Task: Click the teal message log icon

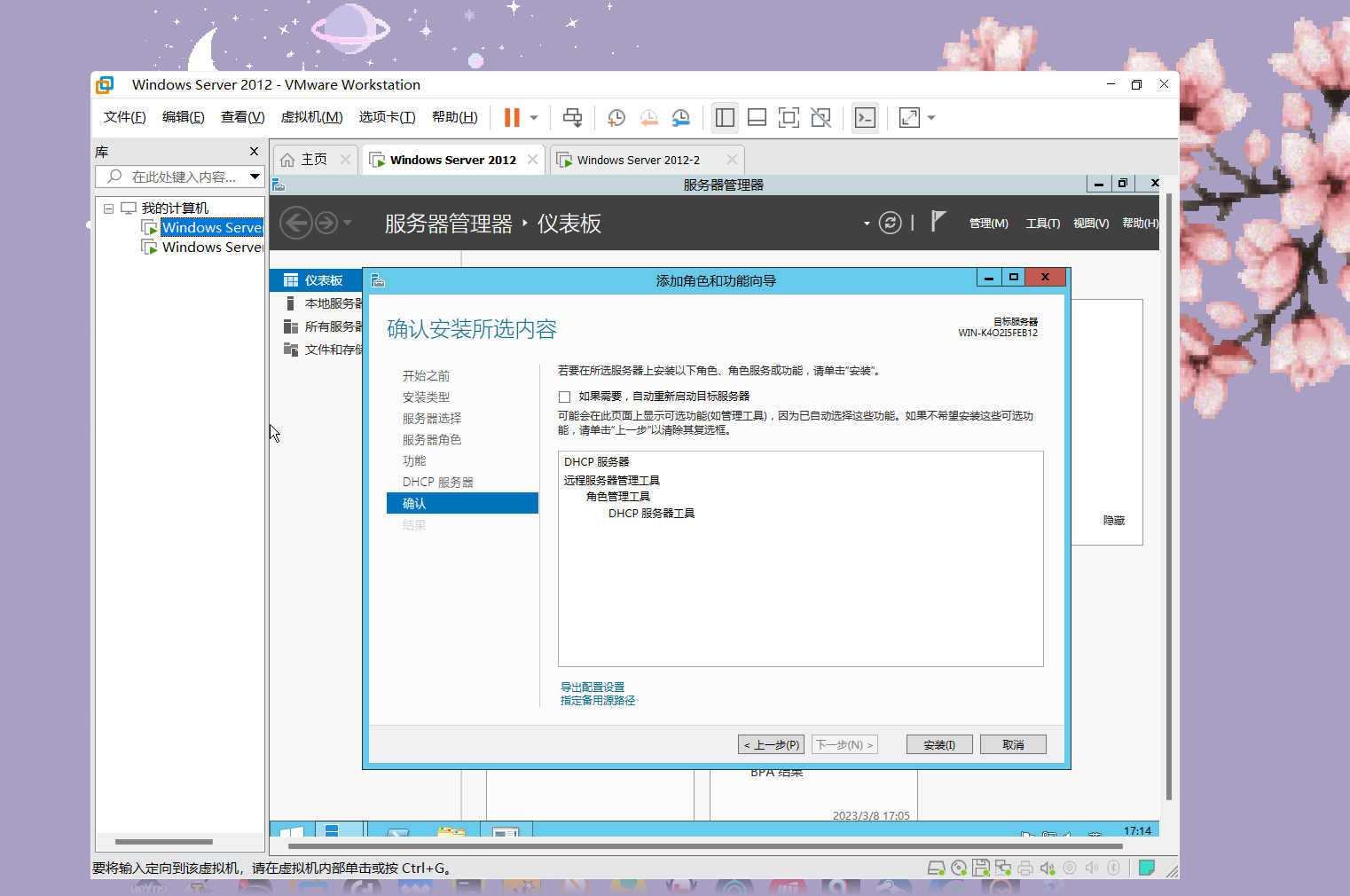Action: click(1147, 868)
